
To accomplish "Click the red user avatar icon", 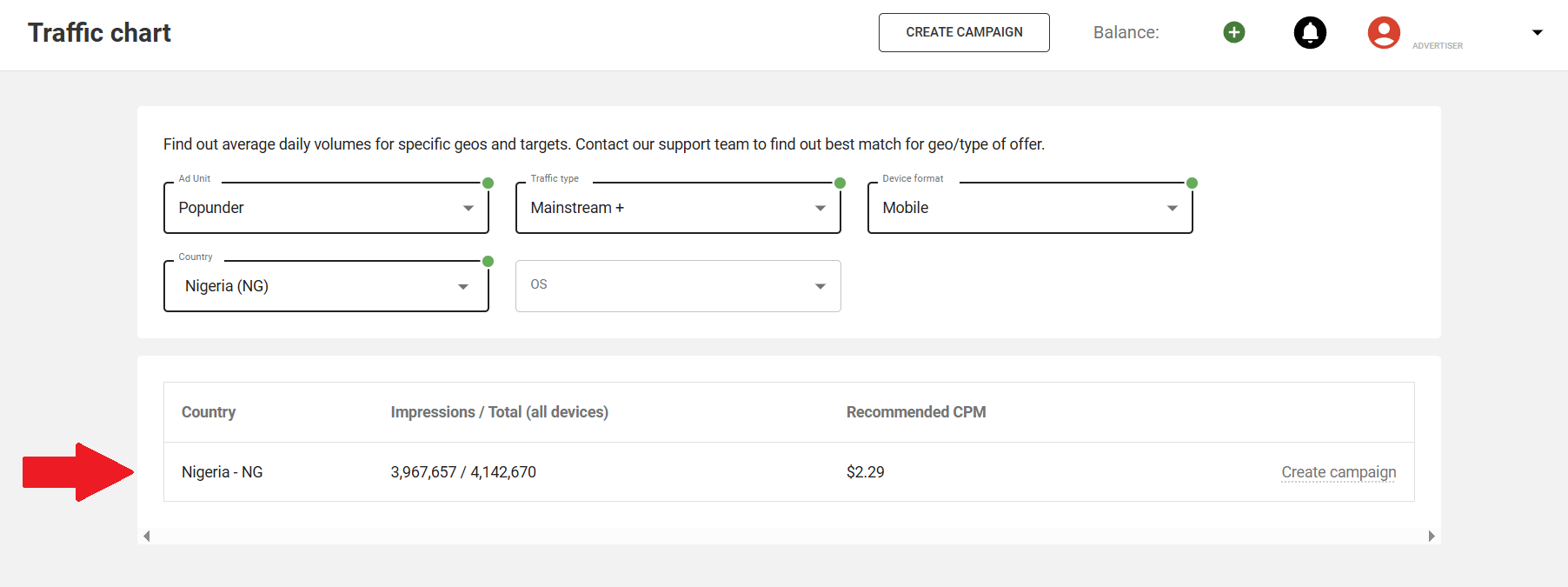I will (1384, 32).
